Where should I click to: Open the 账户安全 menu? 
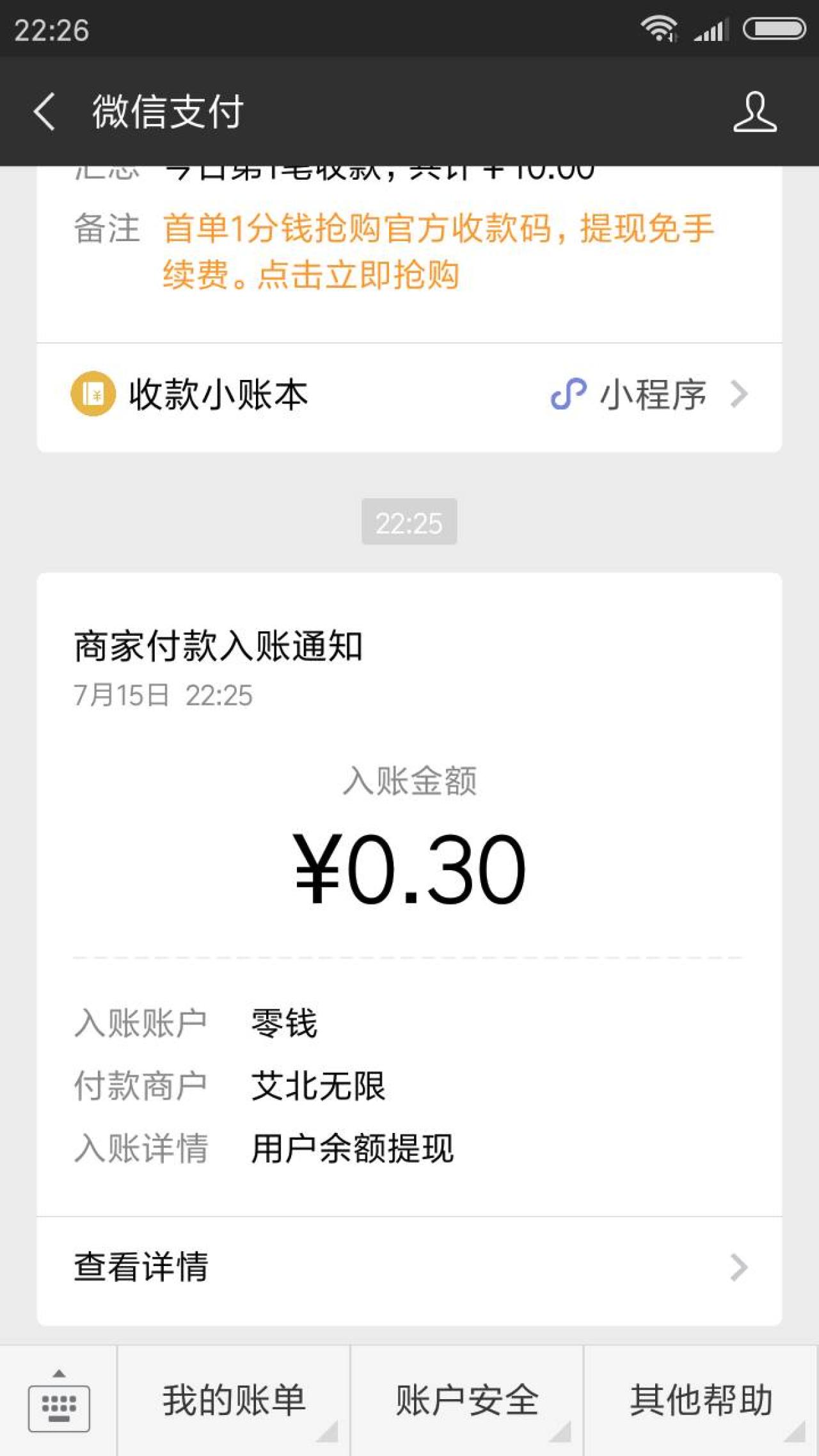467,1401
